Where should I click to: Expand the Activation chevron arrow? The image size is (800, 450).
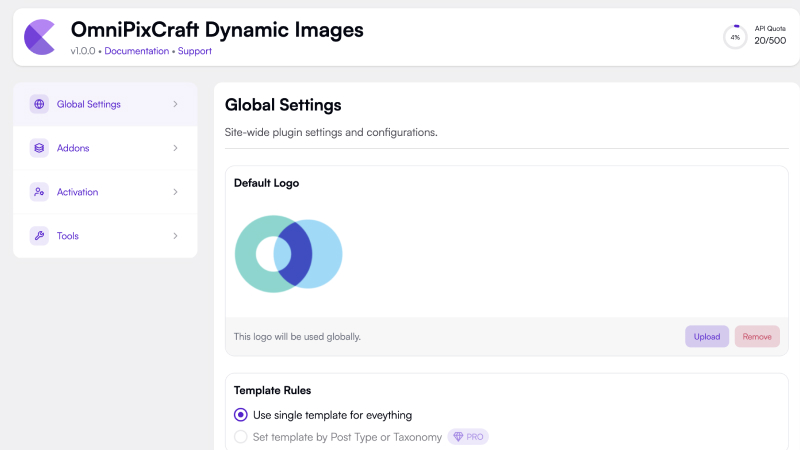(x=175, y=192)
